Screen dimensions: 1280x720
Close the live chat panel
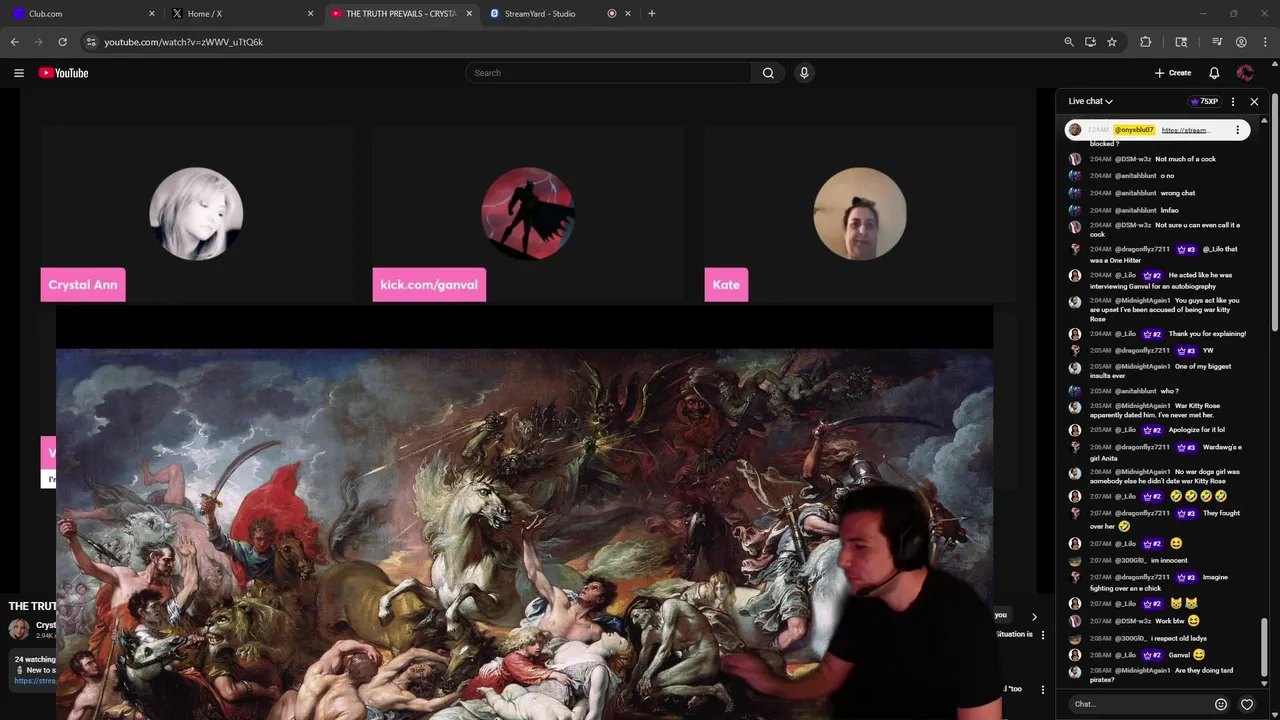coord(1254,101)
